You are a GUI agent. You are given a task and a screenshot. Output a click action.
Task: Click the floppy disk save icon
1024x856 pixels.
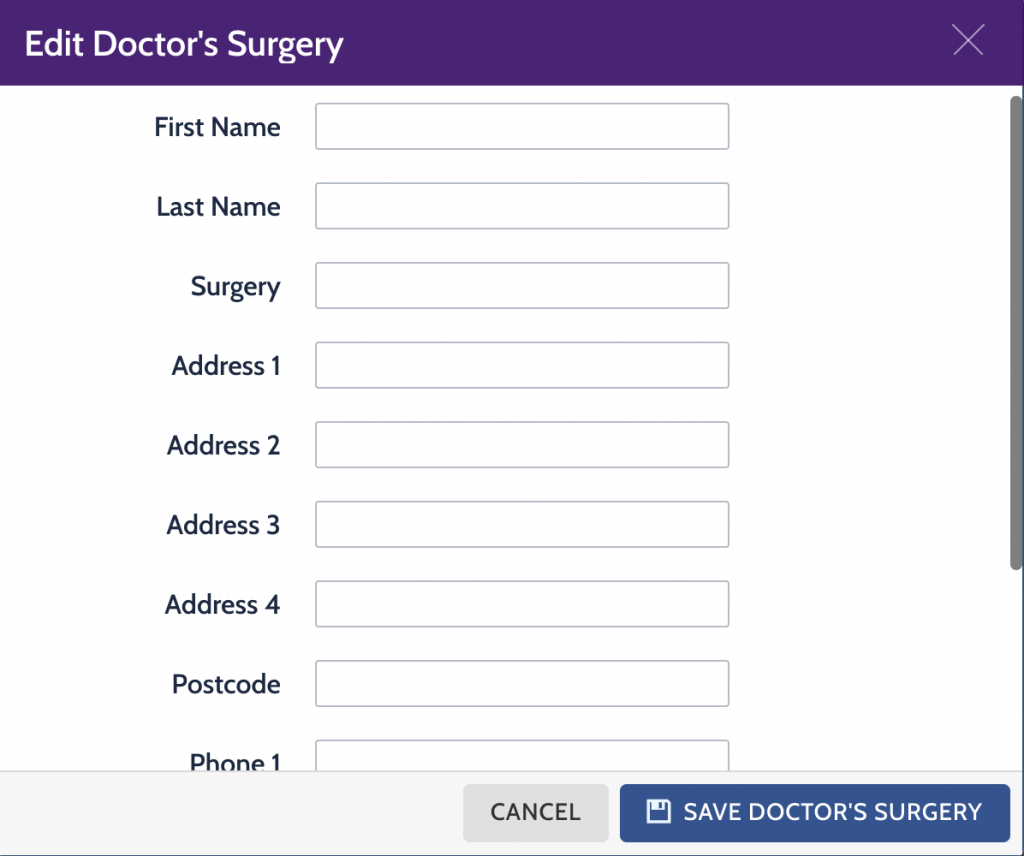(x=658, y=812)
